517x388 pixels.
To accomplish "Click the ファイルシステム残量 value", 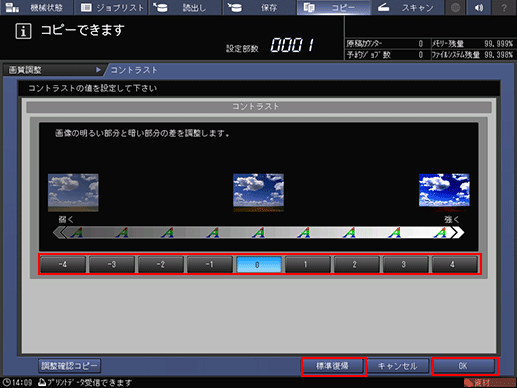I will pos(499,55).
